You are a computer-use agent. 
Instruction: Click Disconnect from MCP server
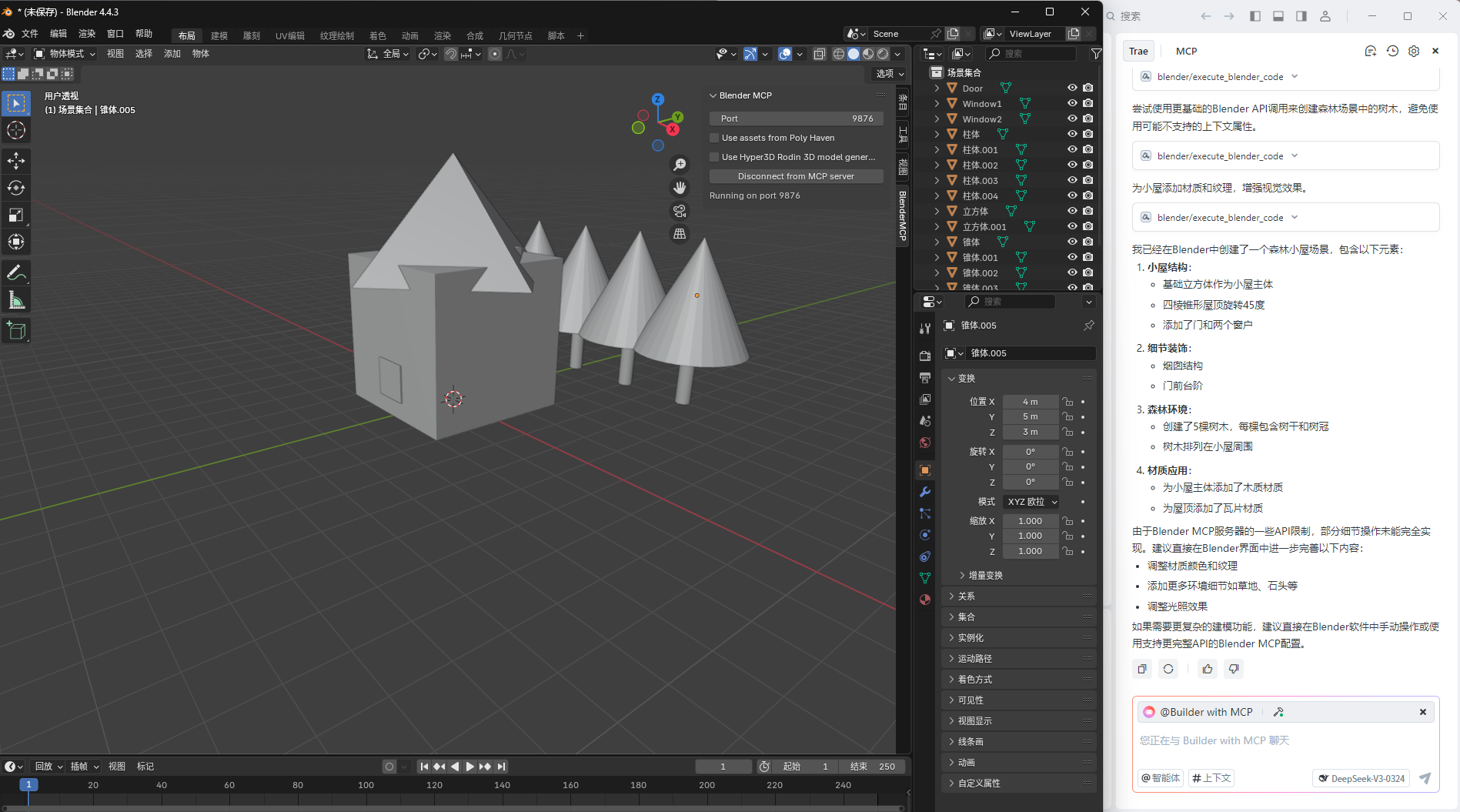click(x=796, y=176)
